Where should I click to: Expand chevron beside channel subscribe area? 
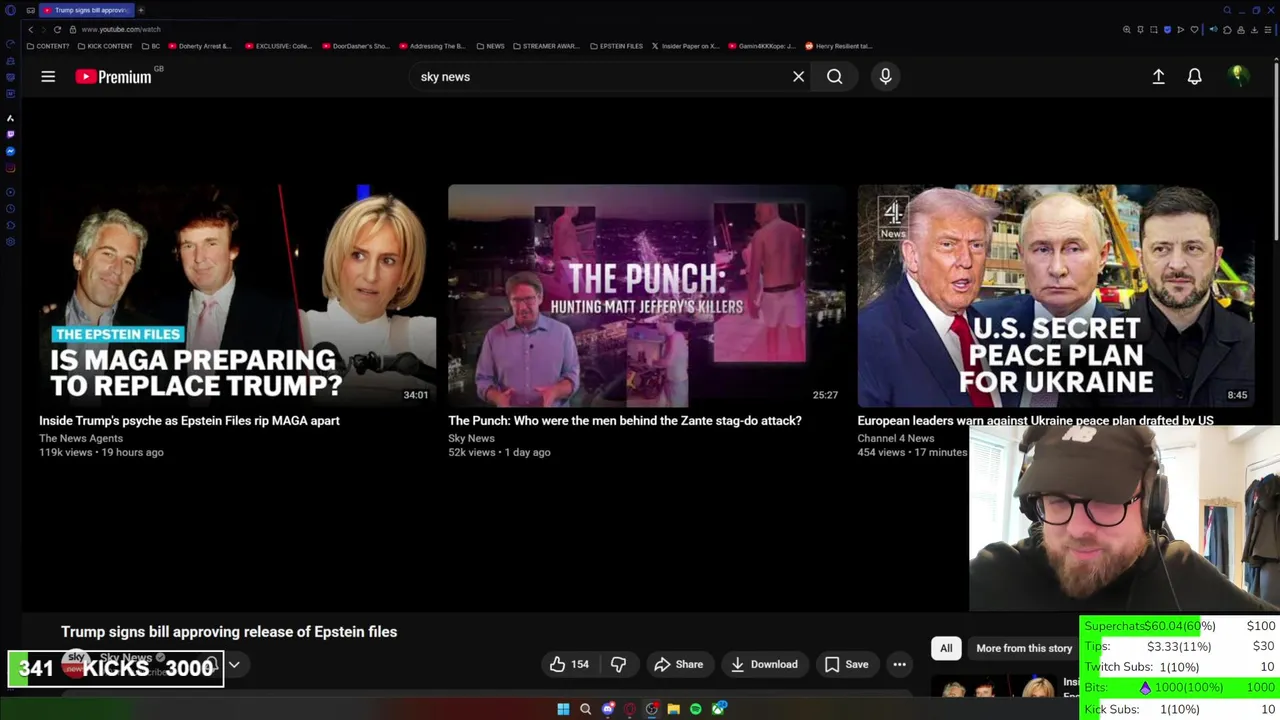(234, 664)
